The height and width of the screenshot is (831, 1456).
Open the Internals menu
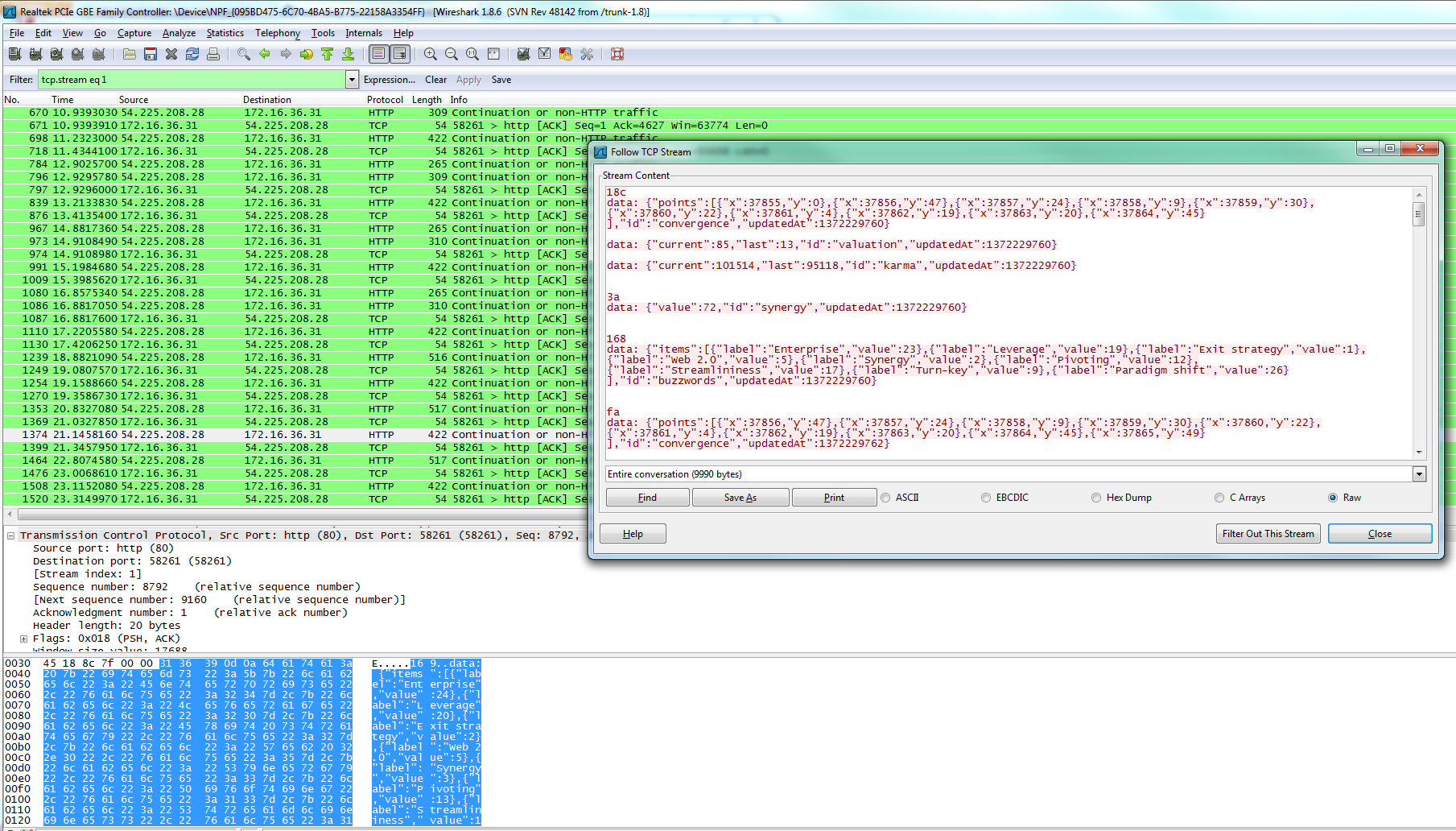[x=364, y=33]
